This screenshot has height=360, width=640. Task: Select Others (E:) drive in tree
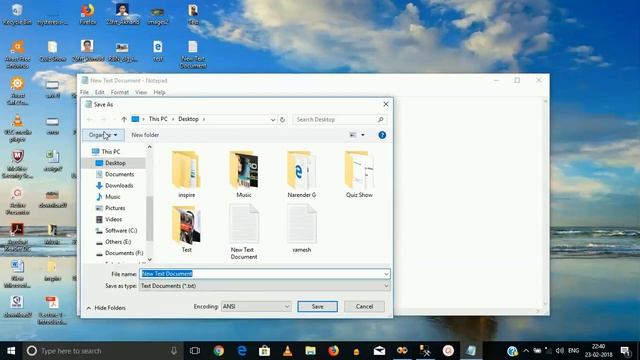coord(113,242)
